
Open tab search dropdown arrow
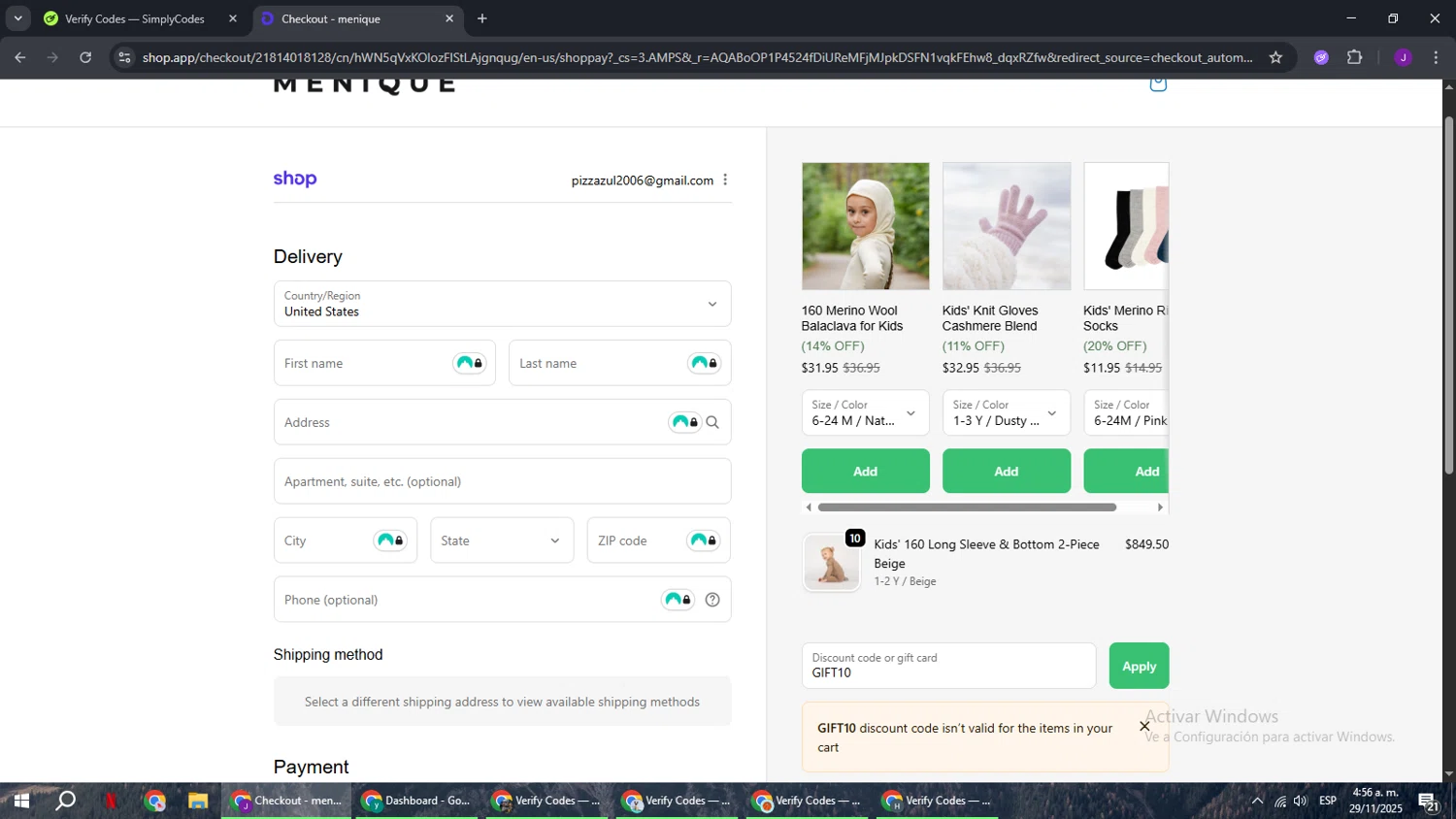click(17, 18)
